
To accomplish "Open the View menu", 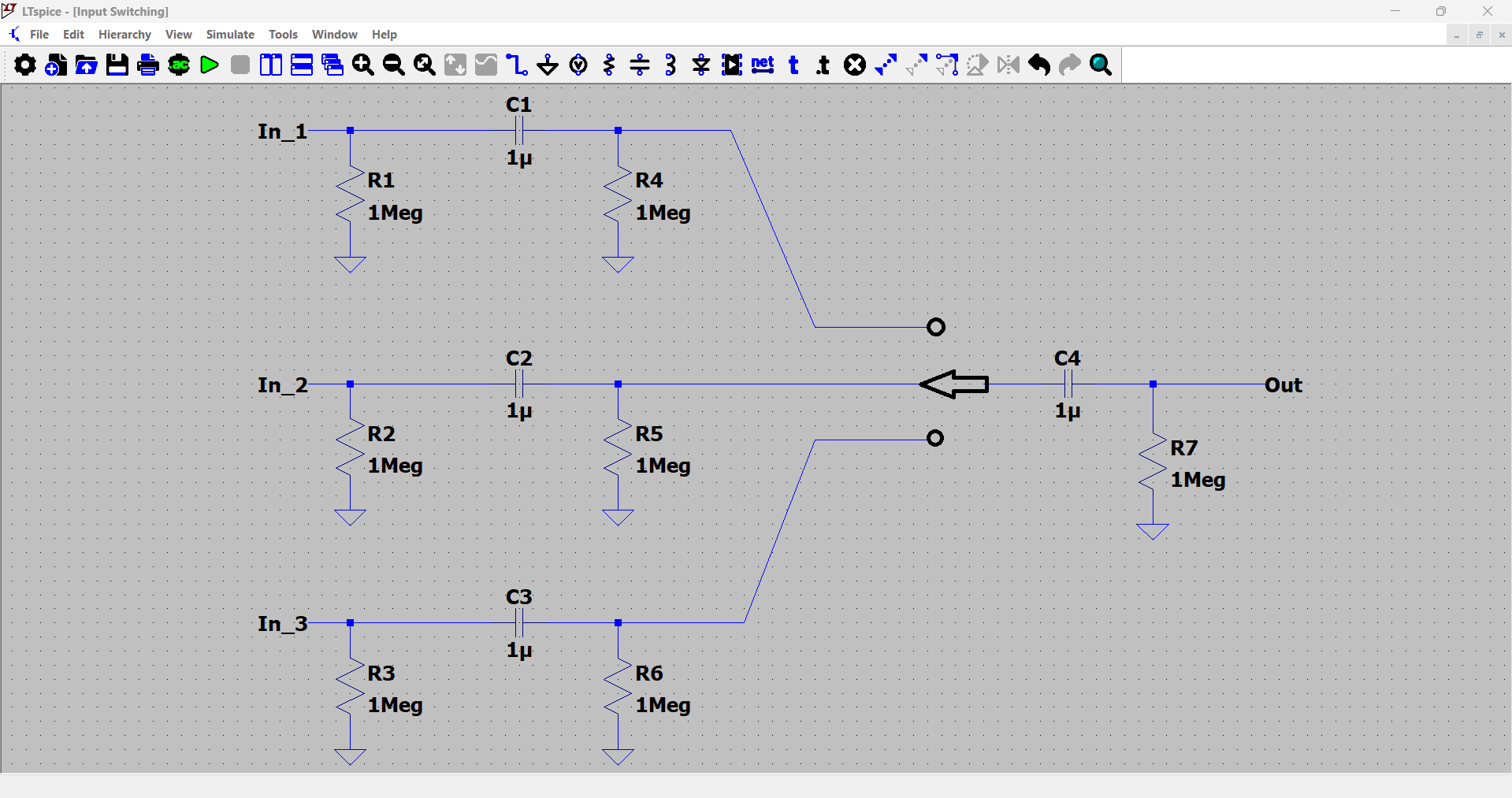I will point(179,35).
